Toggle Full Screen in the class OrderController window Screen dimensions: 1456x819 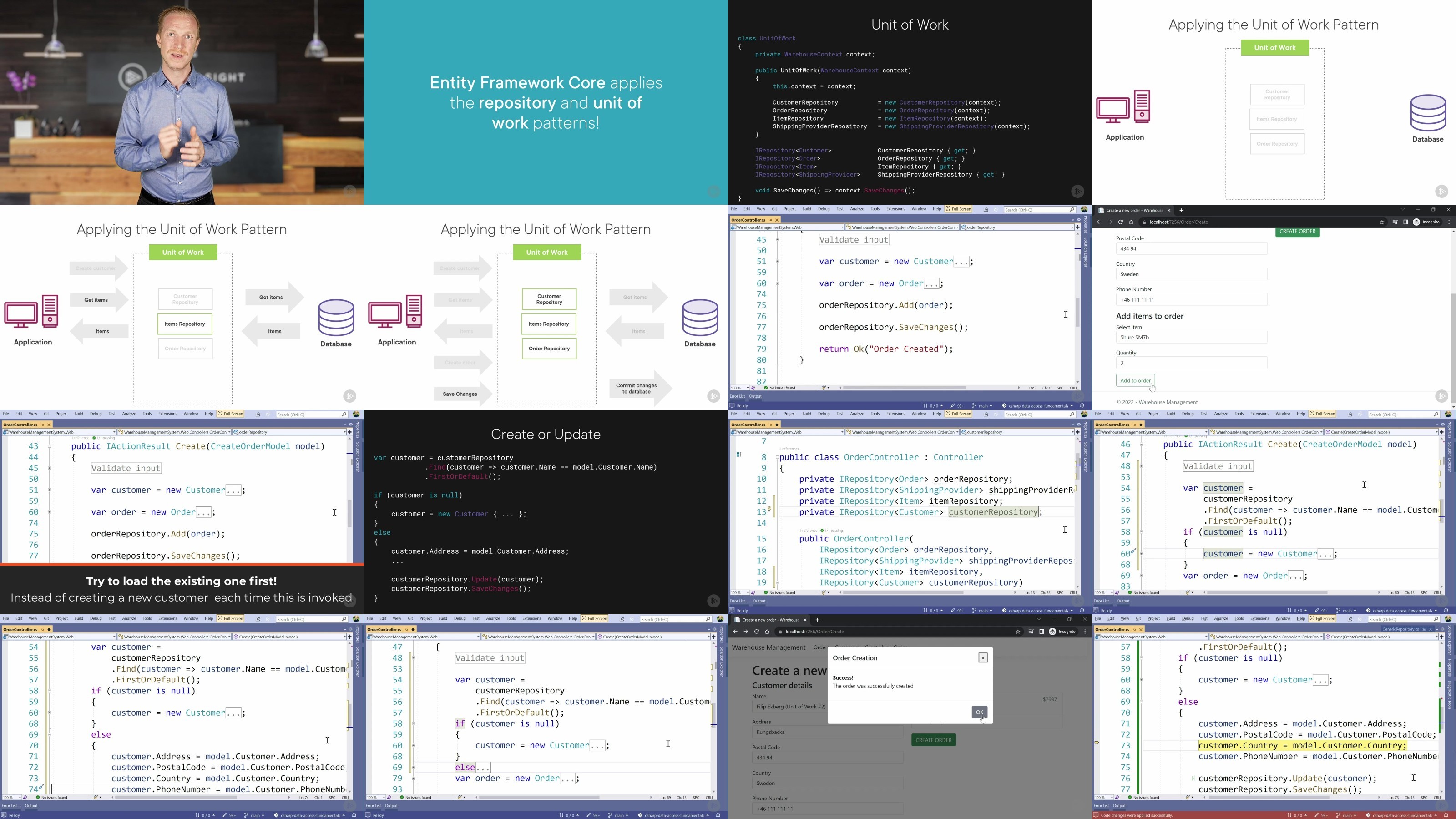958,414
